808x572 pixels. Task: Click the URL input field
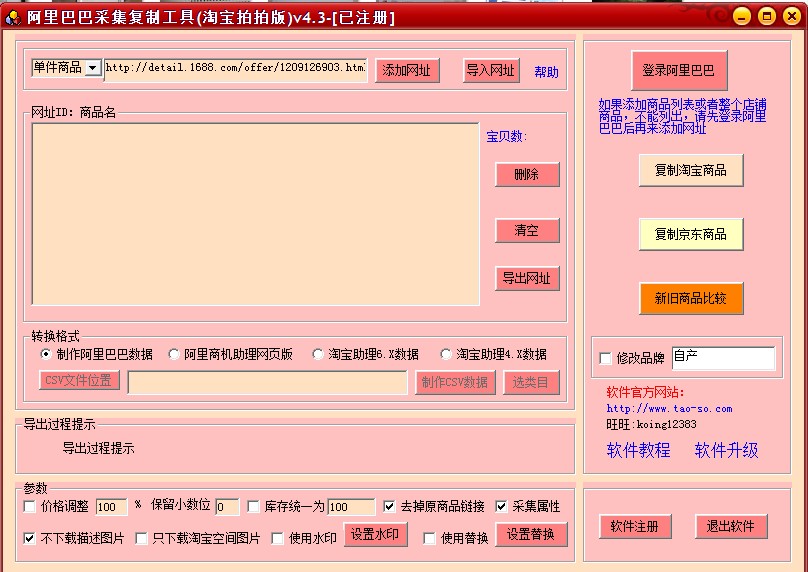click(x=235, y=70)
